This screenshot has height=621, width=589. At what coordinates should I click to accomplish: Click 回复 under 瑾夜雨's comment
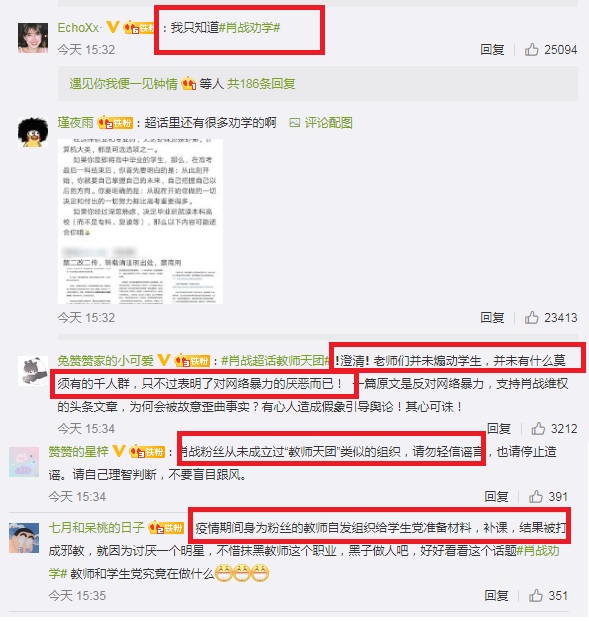click(x=492, y=318)
